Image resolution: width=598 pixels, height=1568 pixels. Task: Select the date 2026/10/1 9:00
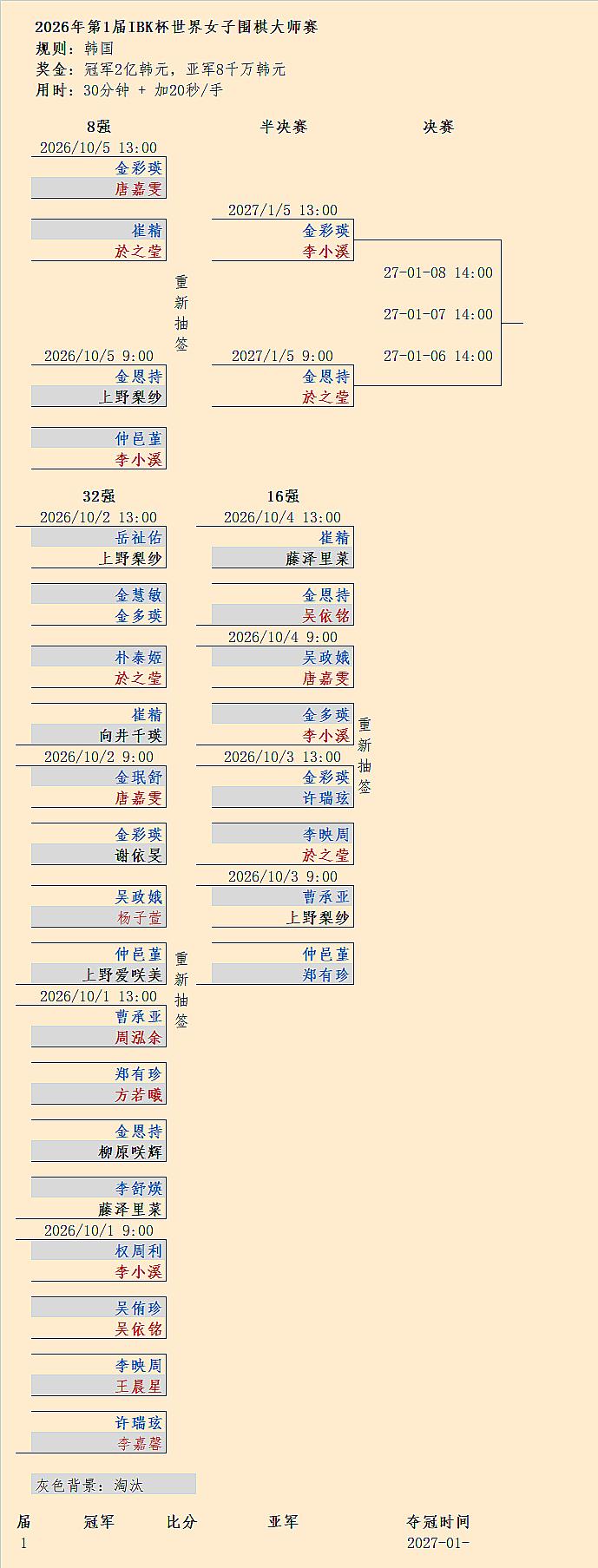pos(99,1230)
